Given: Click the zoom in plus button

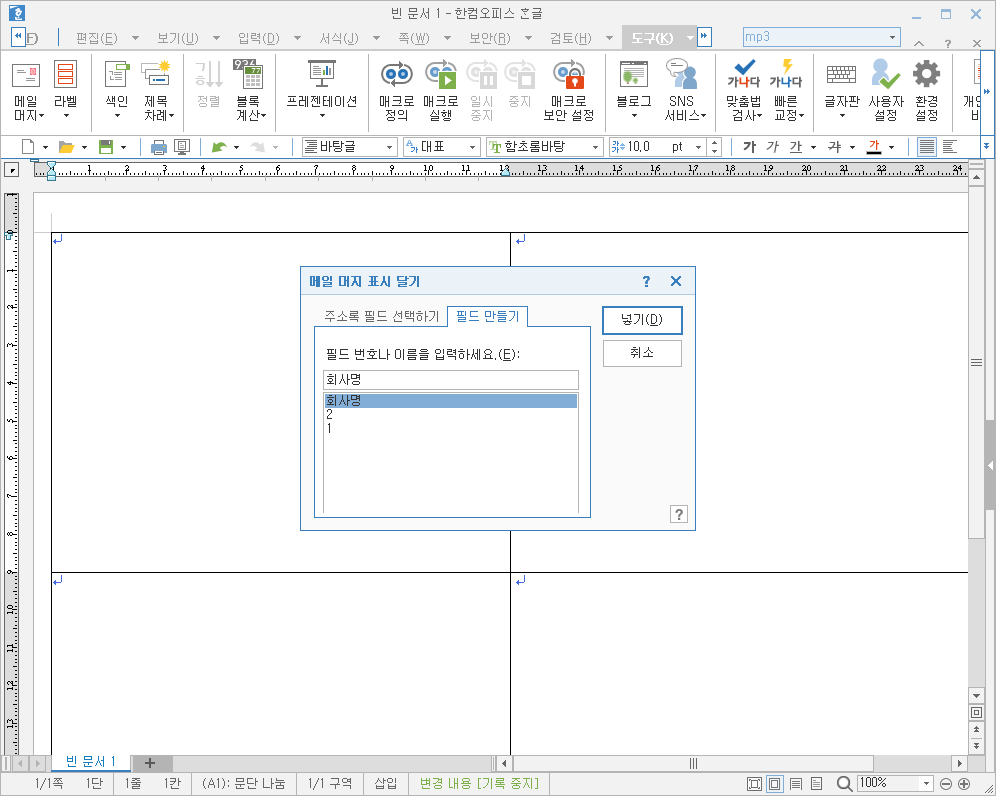Looking at the screenshot, I should point(964,784).
